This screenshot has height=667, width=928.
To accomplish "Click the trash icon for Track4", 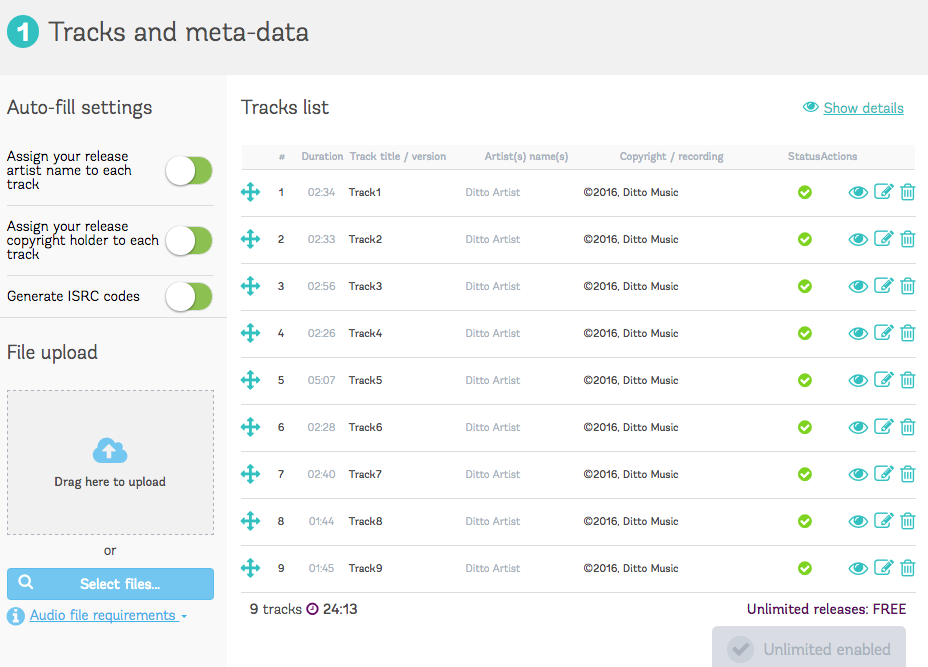I will [x=907, y=333].
